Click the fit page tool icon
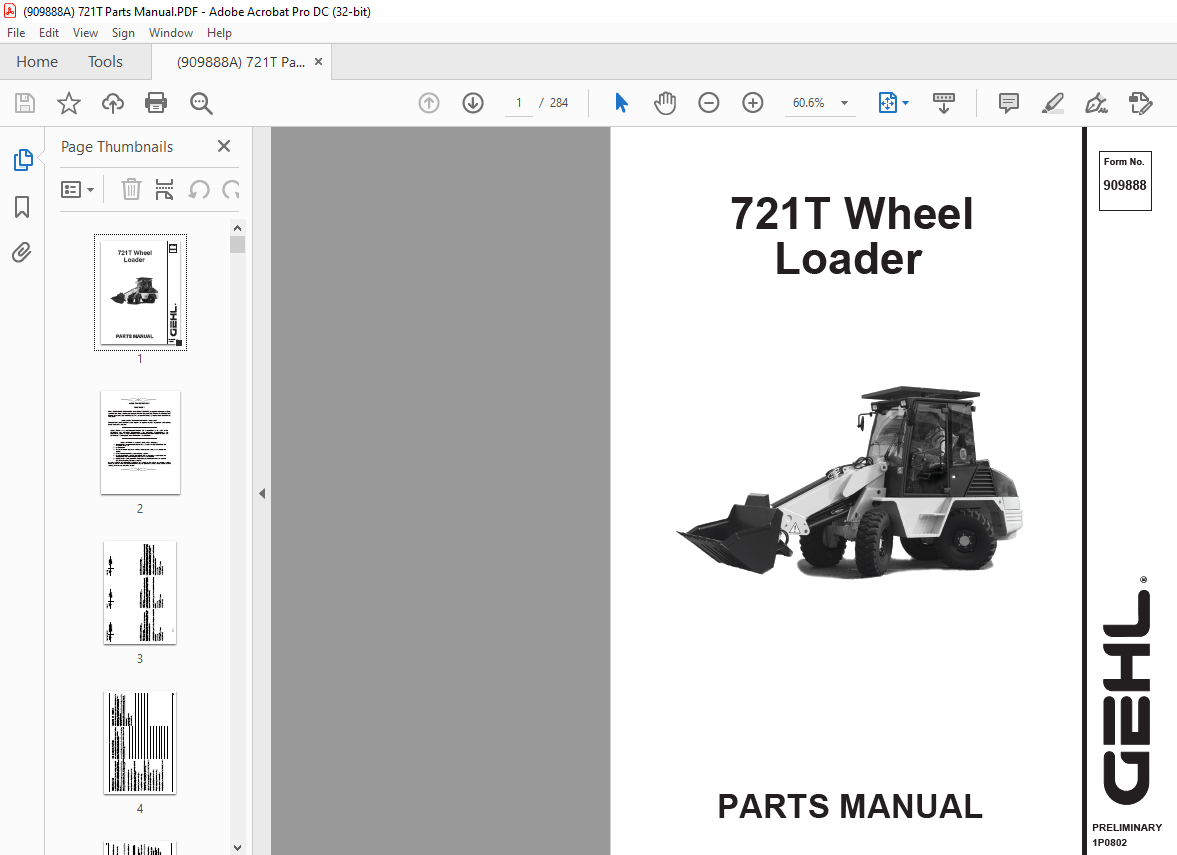Screen dimensions: 1177x855 pyautogui.click(x=887, y=103)
